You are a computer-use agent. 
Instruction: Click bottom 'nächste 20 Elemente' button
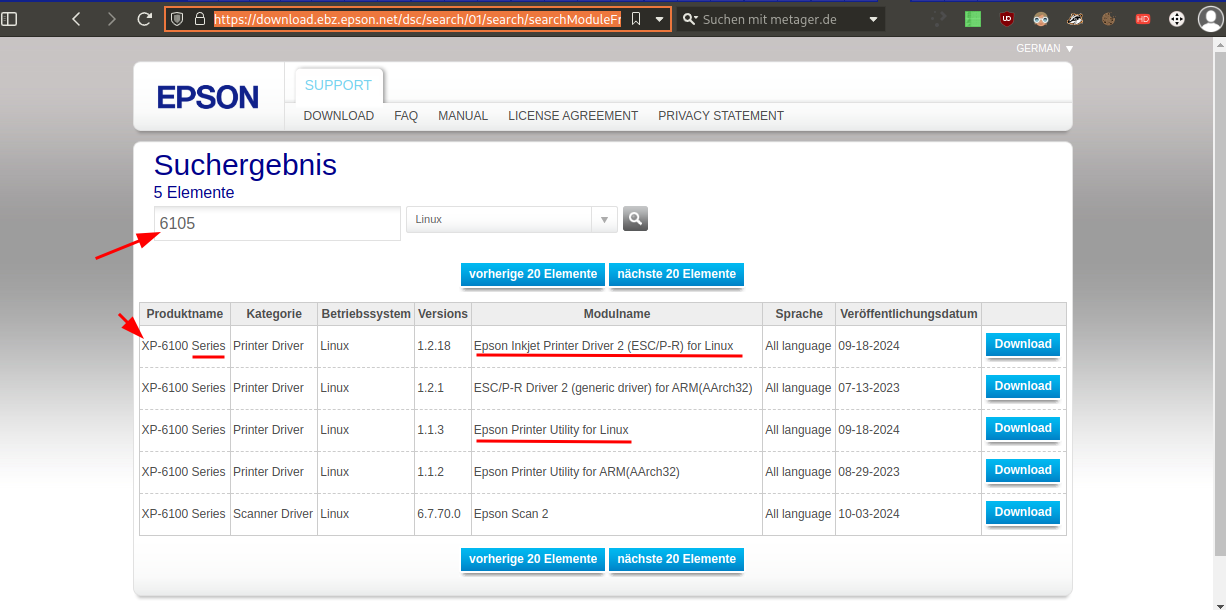[x=676, y=559]
